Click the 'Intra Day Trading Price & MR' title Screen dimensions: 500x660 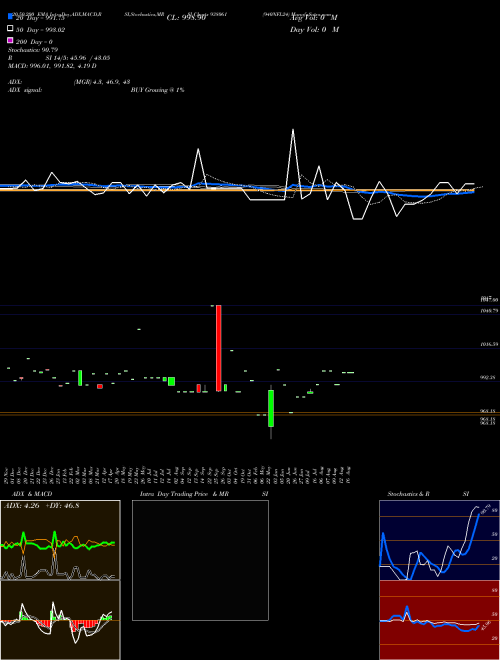tap(184, 494)
